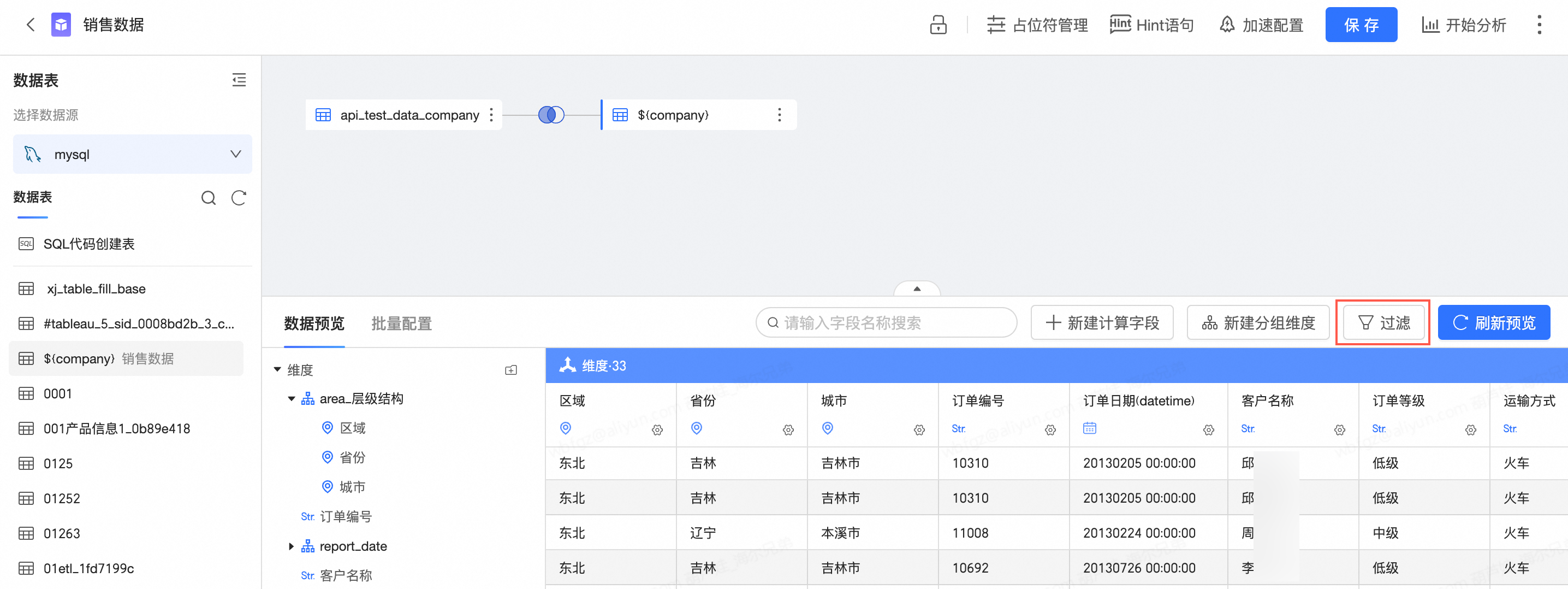Select 省份 field in dimension tree

(x=353, y=457)
